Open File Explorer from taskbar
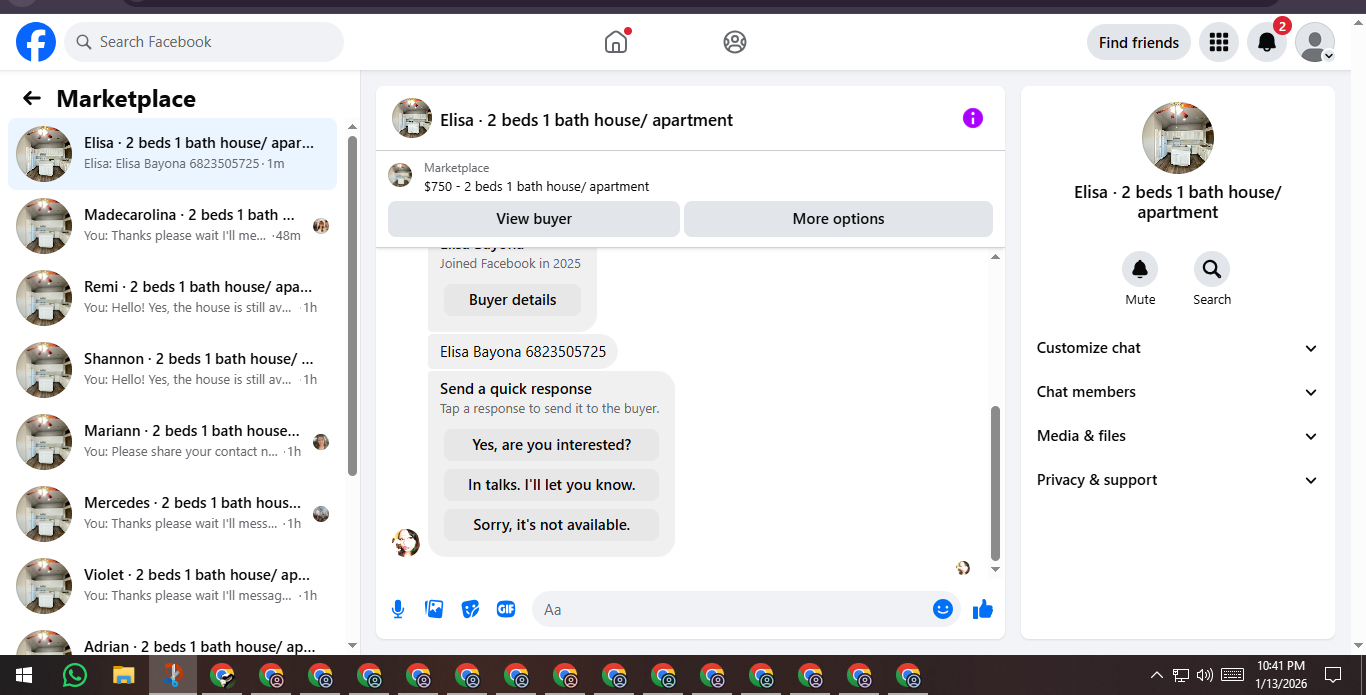Screen dimensions: 1366x695 click(123, 675)
